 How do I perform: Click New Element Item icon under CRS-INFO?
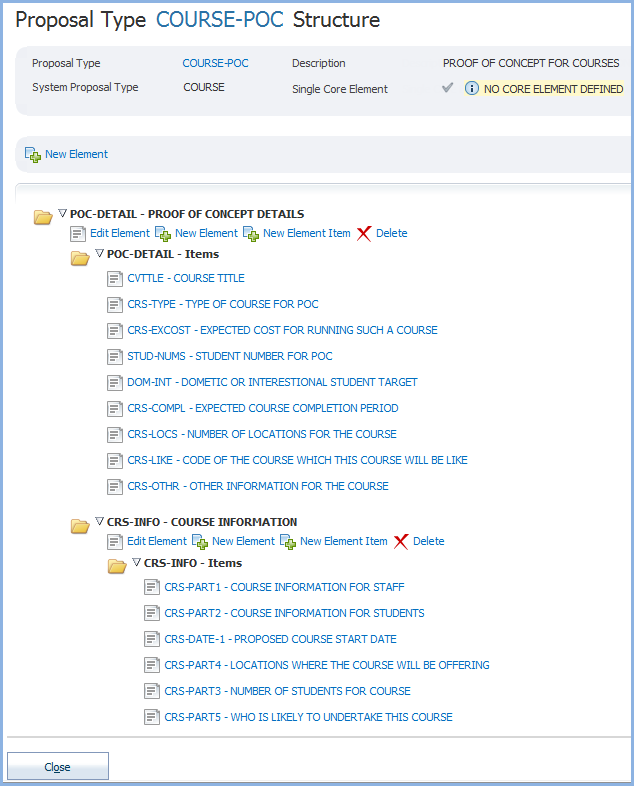(288, 542)
